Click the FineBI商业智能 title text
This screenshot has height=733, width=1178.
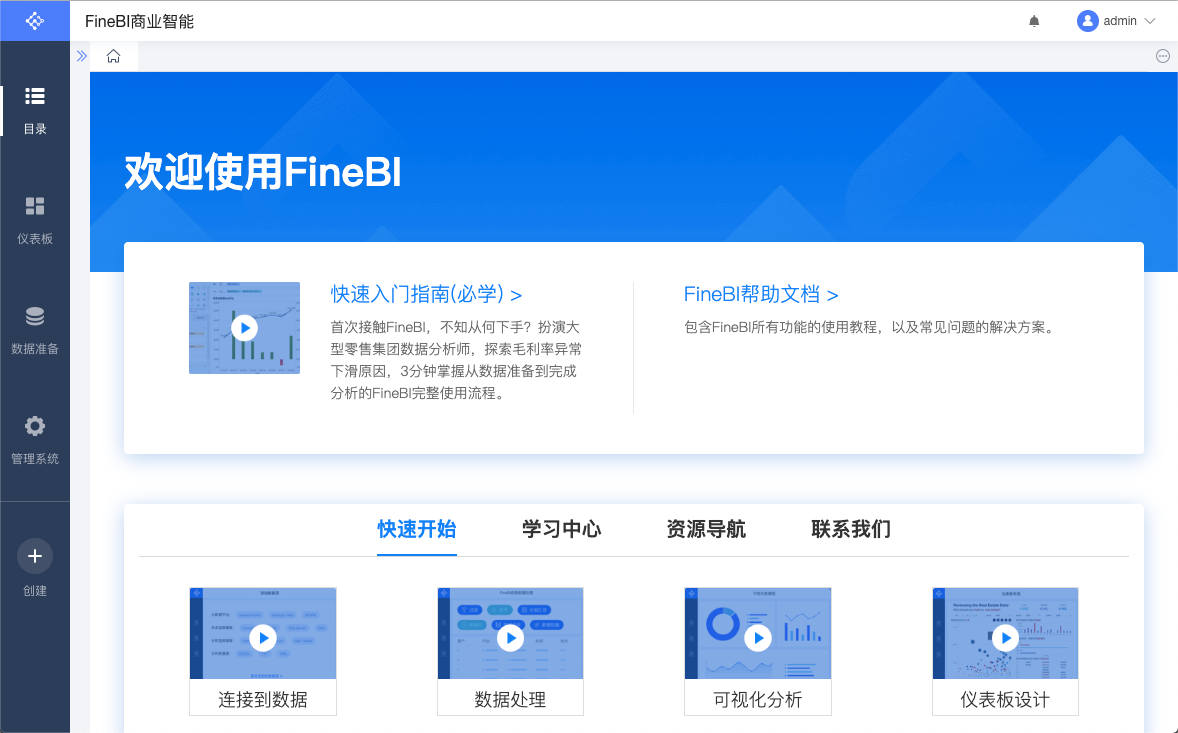coord(139,21)
